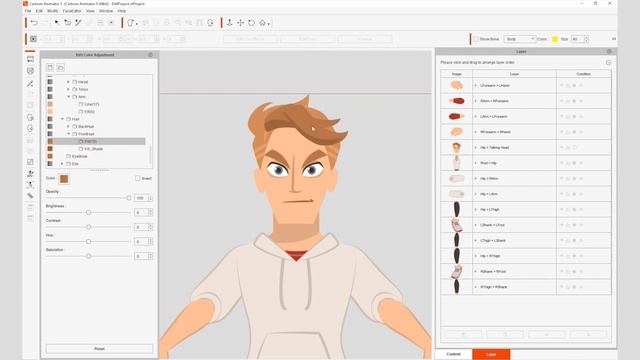Click the yellow bone Color swatch

(x=555, y=39)
